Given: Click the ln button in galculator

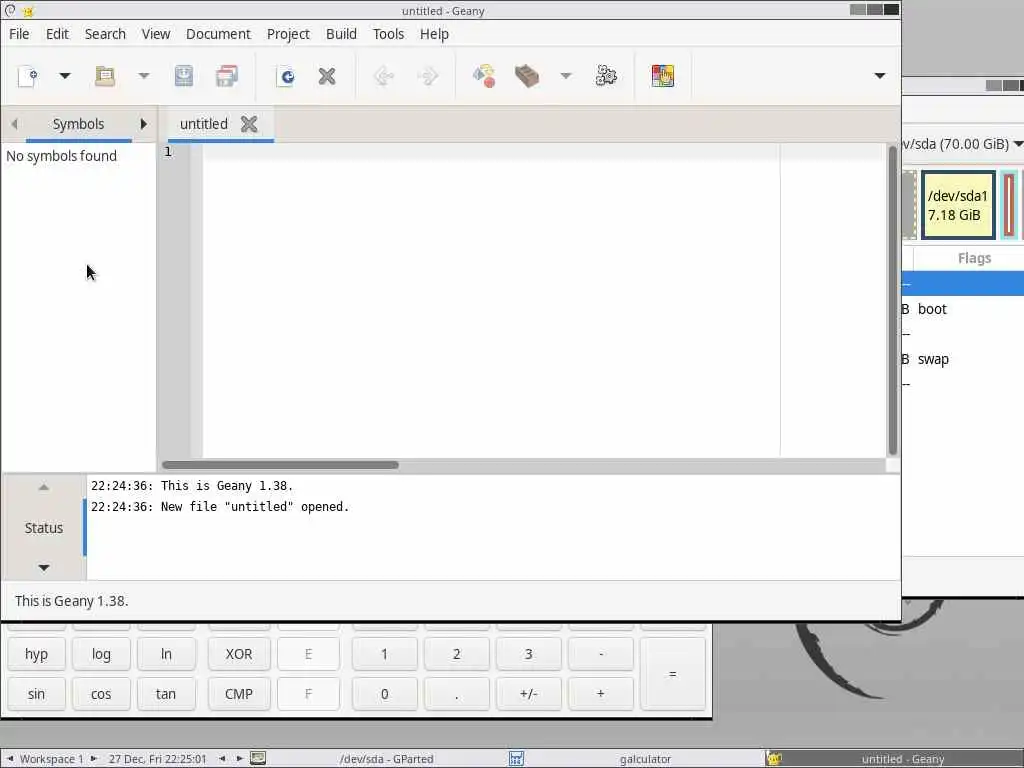Looking at the screenshot, I should pos(166,654).
